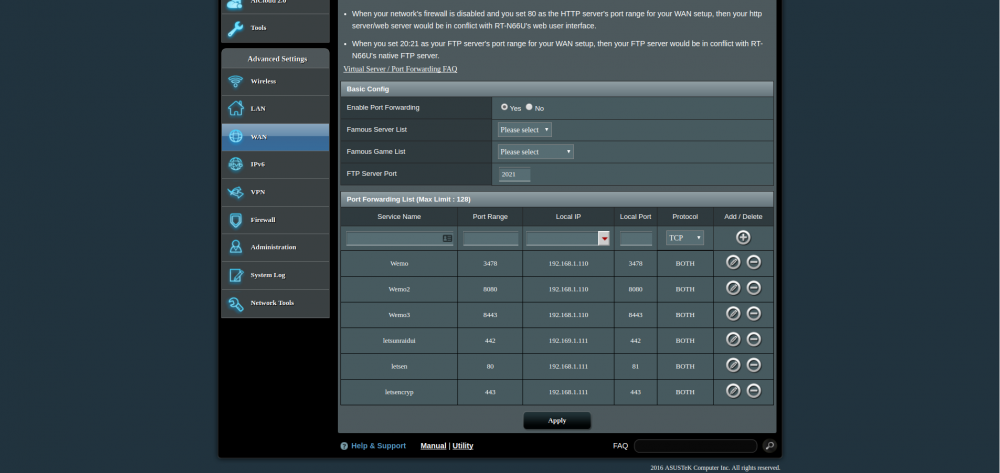Click the FTP Server Port field
The height and width of the screenshot is (473, 1000).
(514, 174)
